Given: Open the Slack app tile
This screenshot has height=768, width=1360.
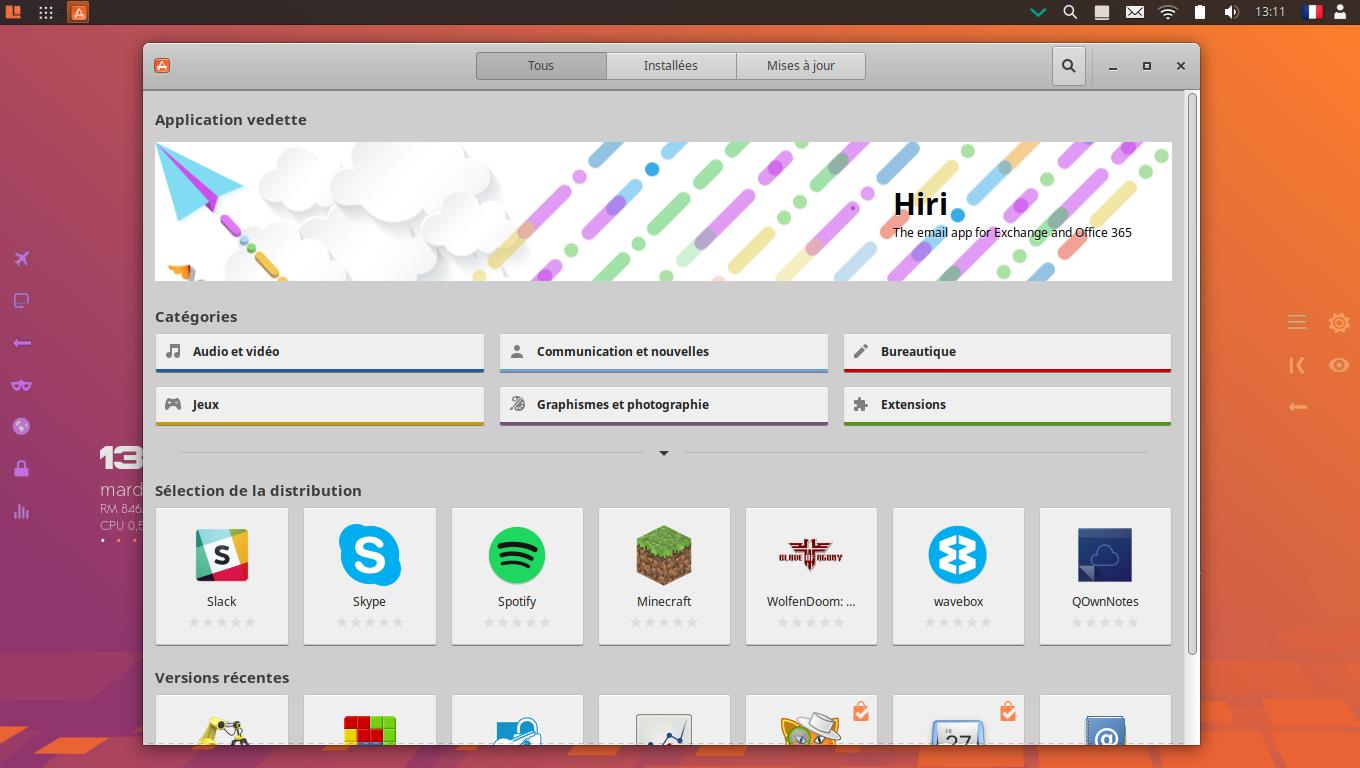Looking at the screenshot, I should click(222, 576).
